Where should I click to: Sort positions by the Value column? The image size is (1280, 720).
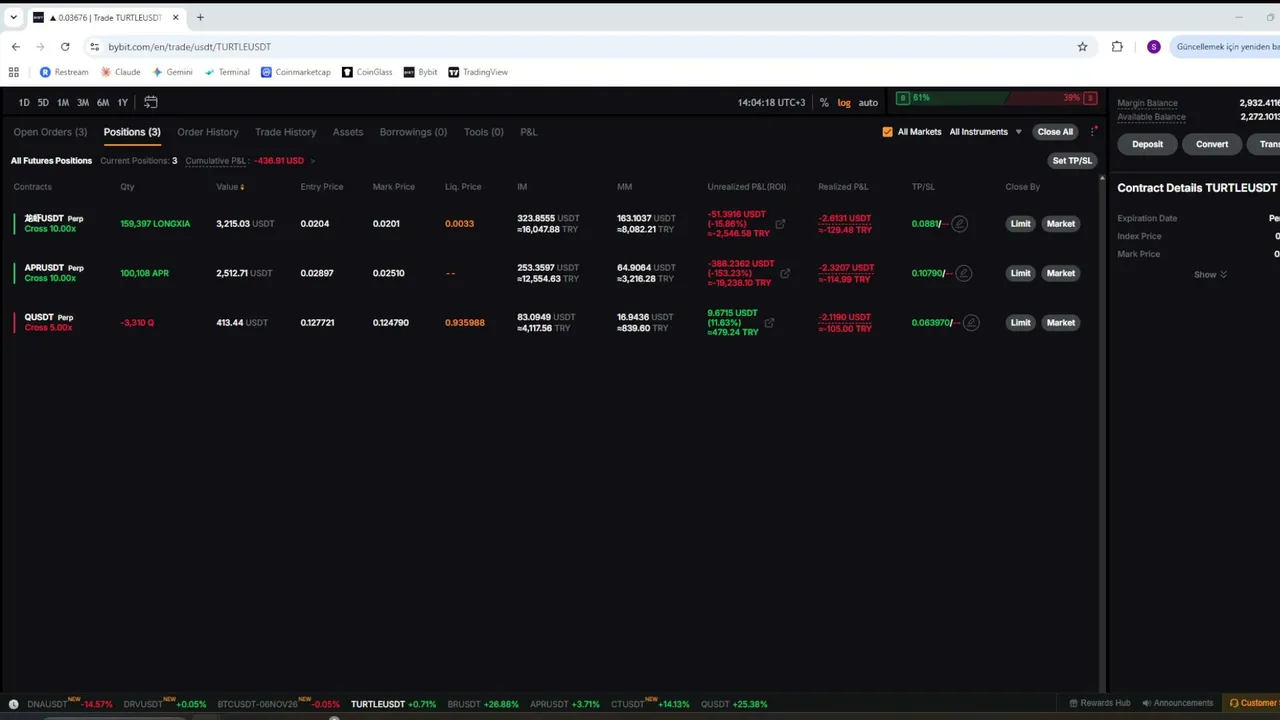pyautogui.click(x=230, y=187)
